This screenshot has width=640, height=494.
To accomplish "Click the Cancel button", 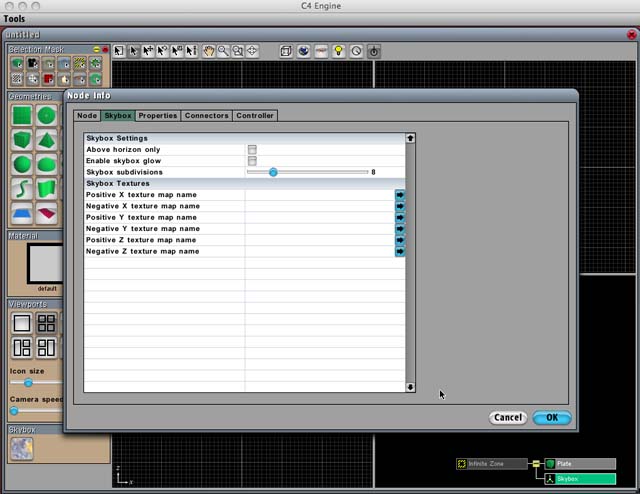I will click(508, 418).
